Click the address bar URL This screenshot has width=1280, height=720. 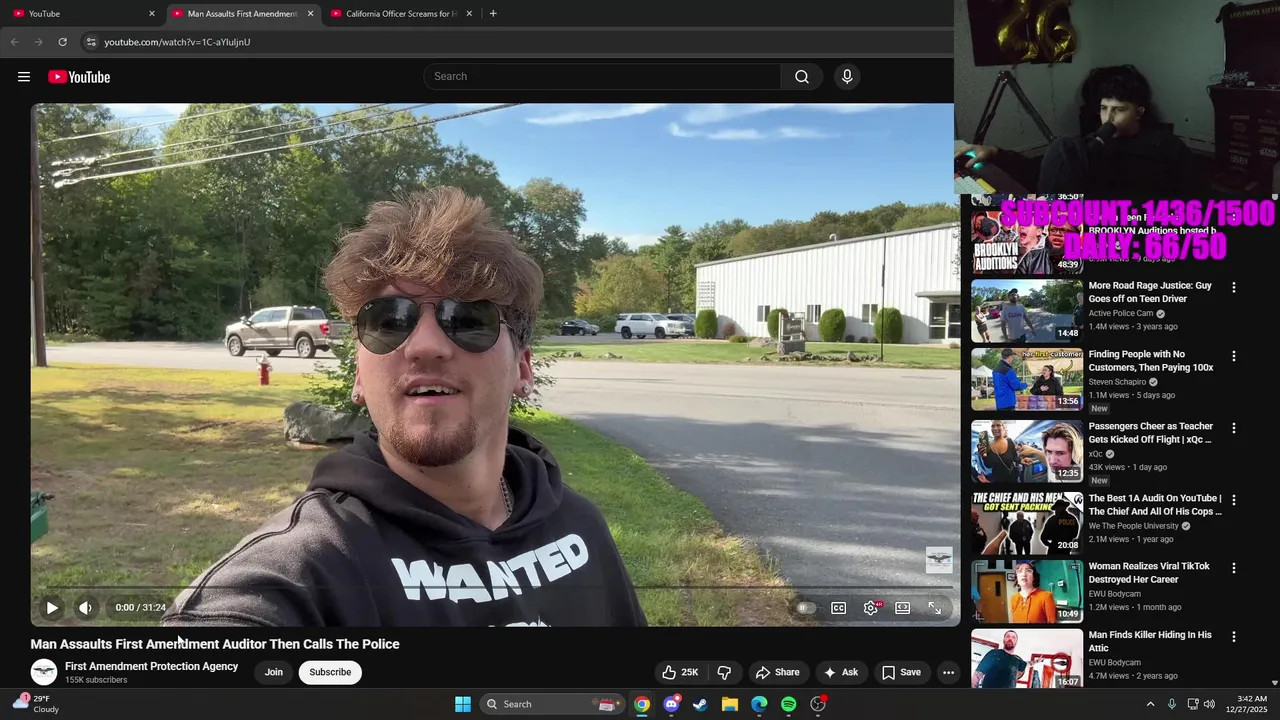(177, 42)
